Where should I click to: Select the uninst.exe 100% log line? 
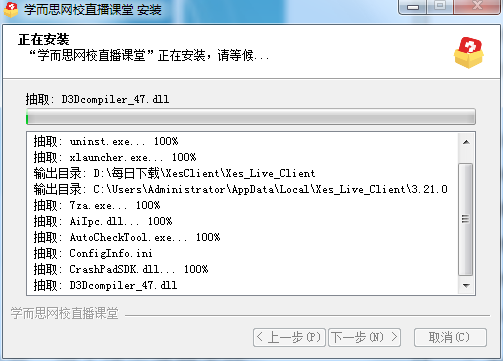click(106, 141)
